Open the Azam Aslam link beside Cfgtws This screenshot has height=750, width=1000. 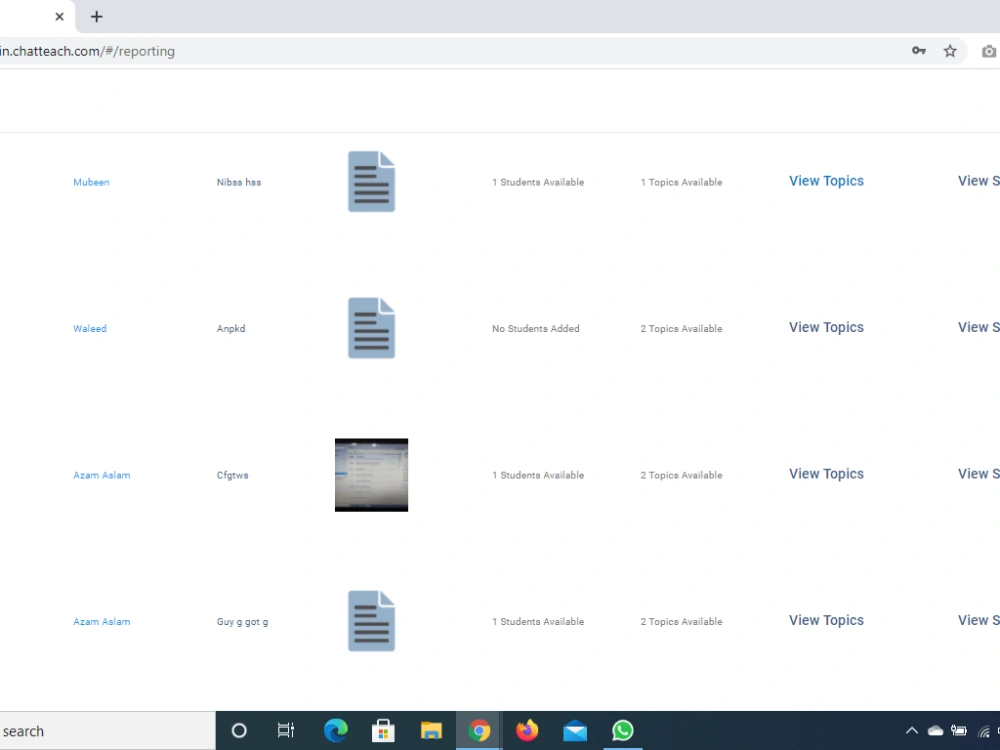pyautogui.click(x=101, y=475)
